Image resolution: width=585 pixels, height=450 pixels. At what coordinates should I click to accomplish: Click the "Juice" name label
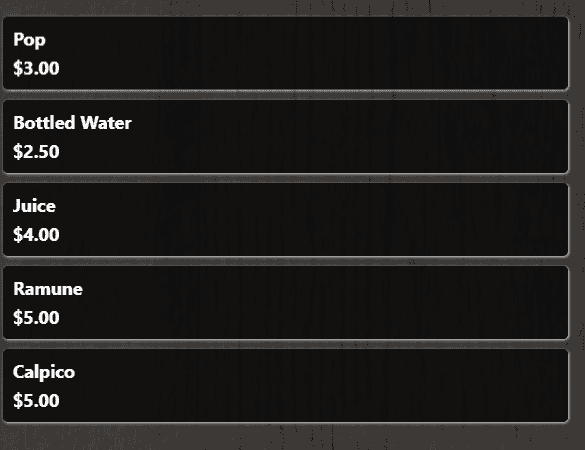click(x=34, y=206)
